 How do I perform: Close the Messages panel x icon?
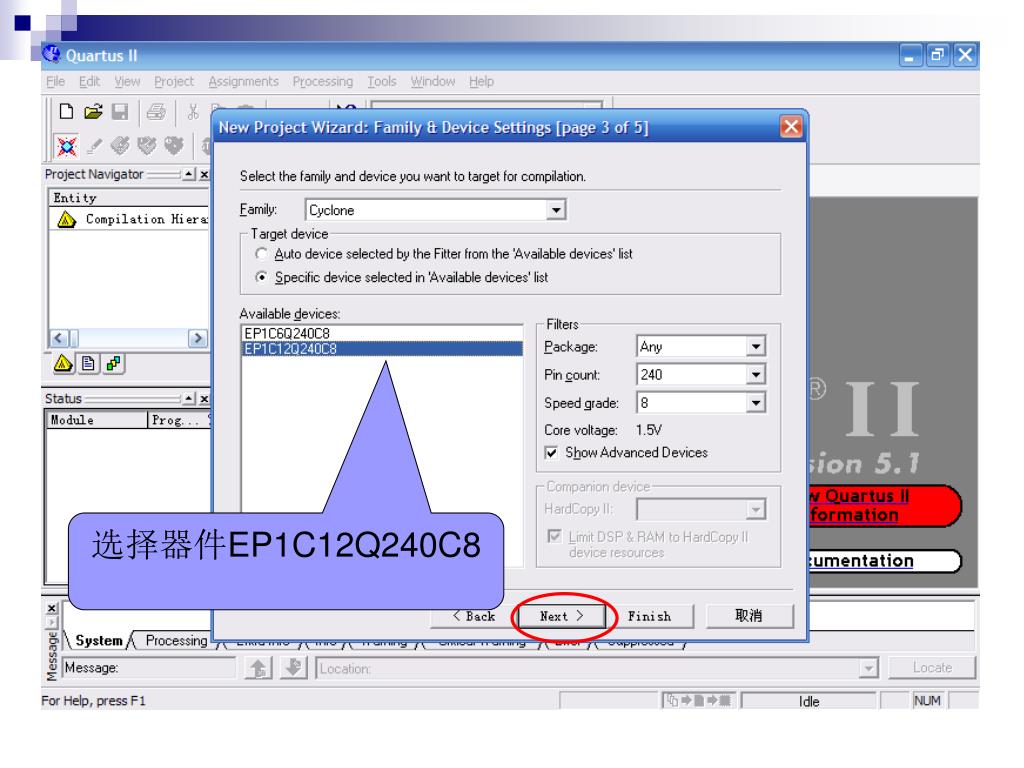point(52,608)
